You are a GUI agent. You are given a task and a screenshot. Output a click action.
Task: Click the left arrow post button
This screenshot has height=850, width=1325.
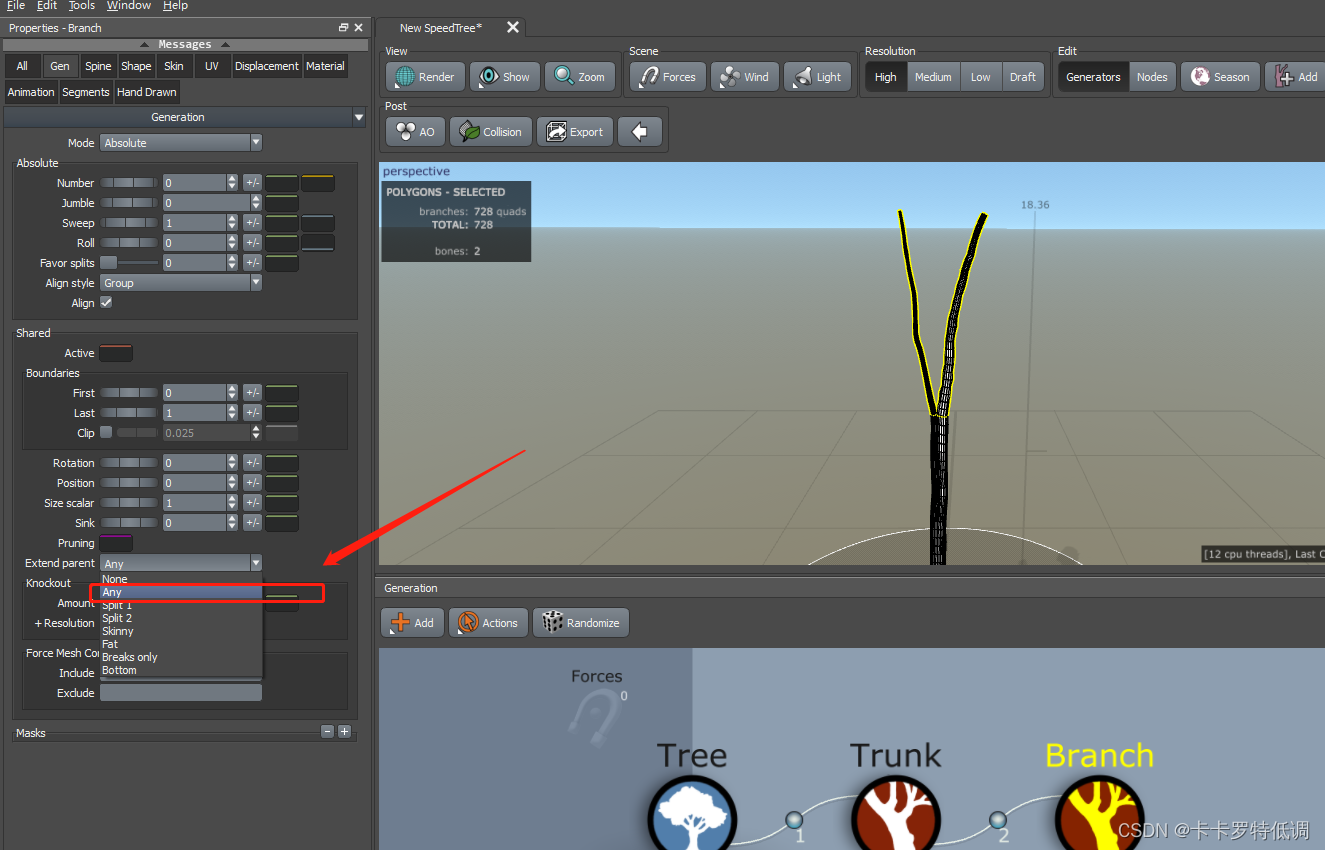[640, 132]
